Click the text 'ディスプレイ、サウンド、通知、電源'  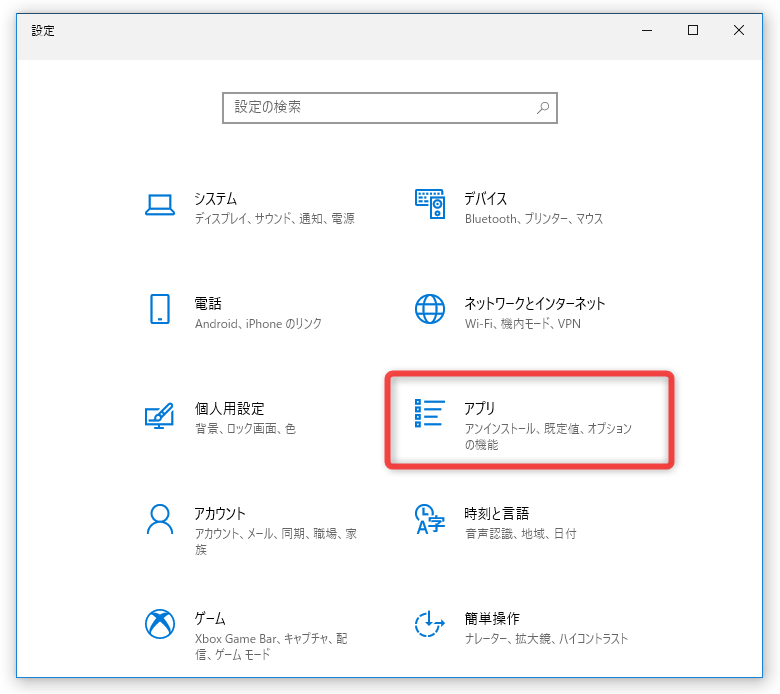[275, 219]
